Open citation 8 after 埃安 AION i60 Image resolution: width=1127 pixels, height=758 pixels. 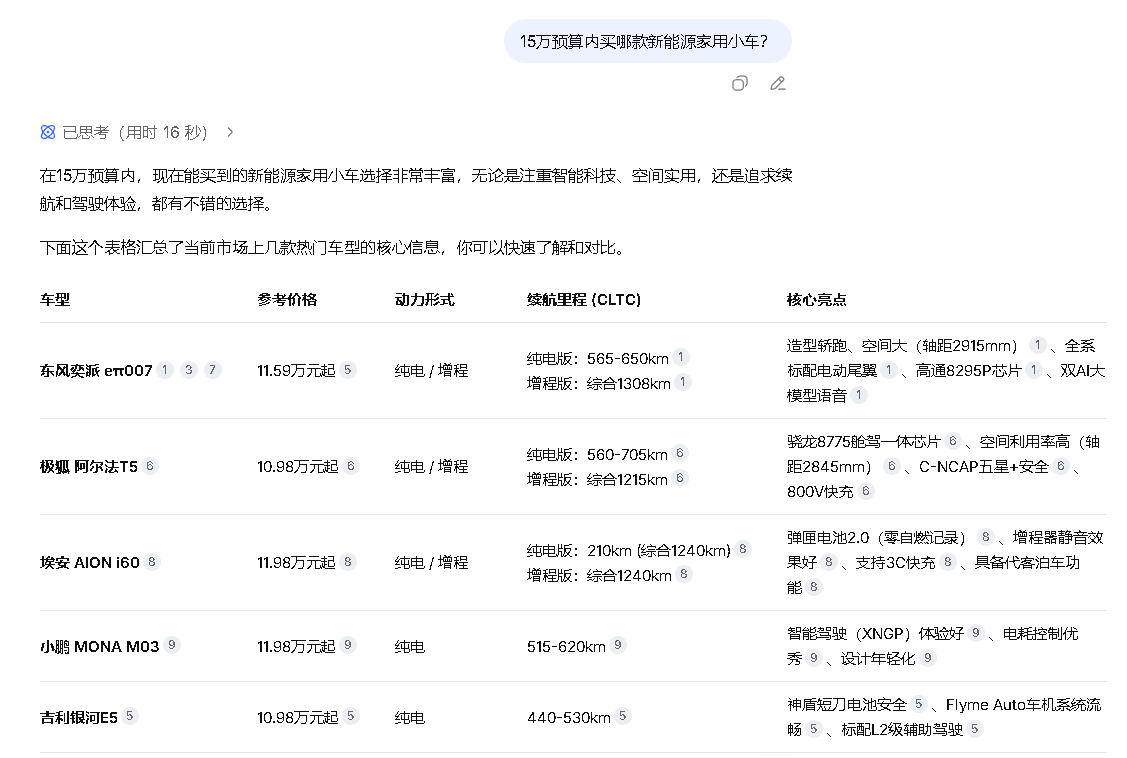click(152, 562)
